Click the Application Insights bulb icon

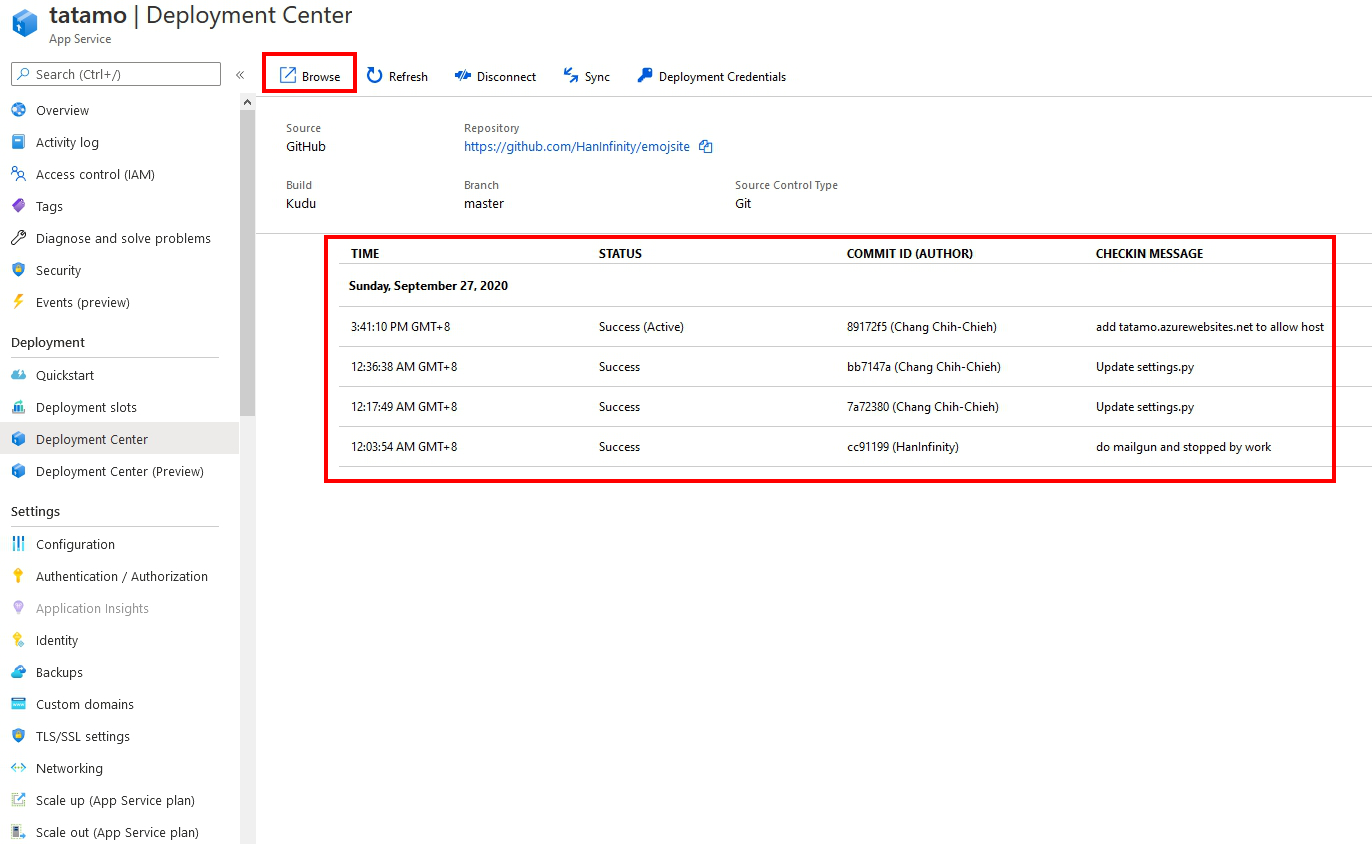(x=18, y=608)
